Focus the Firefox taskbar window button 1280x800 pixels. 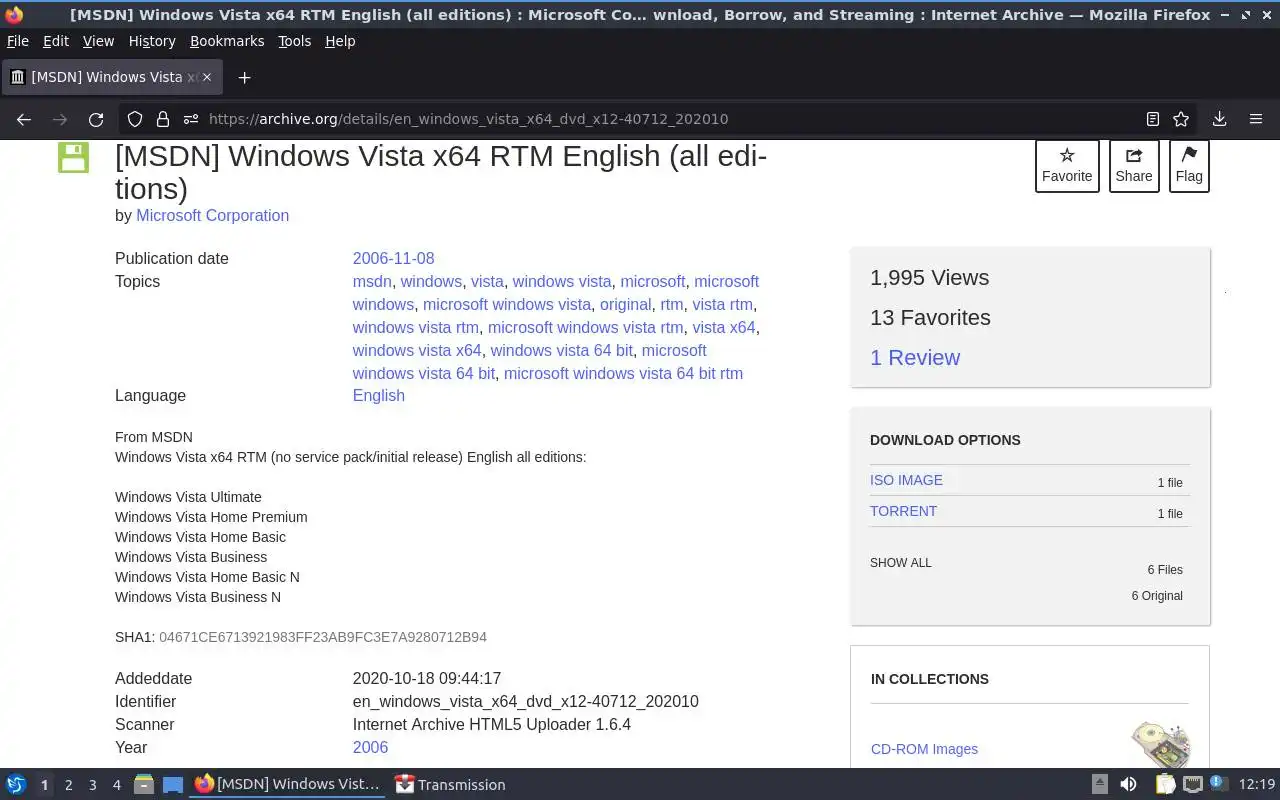[288, 785]
